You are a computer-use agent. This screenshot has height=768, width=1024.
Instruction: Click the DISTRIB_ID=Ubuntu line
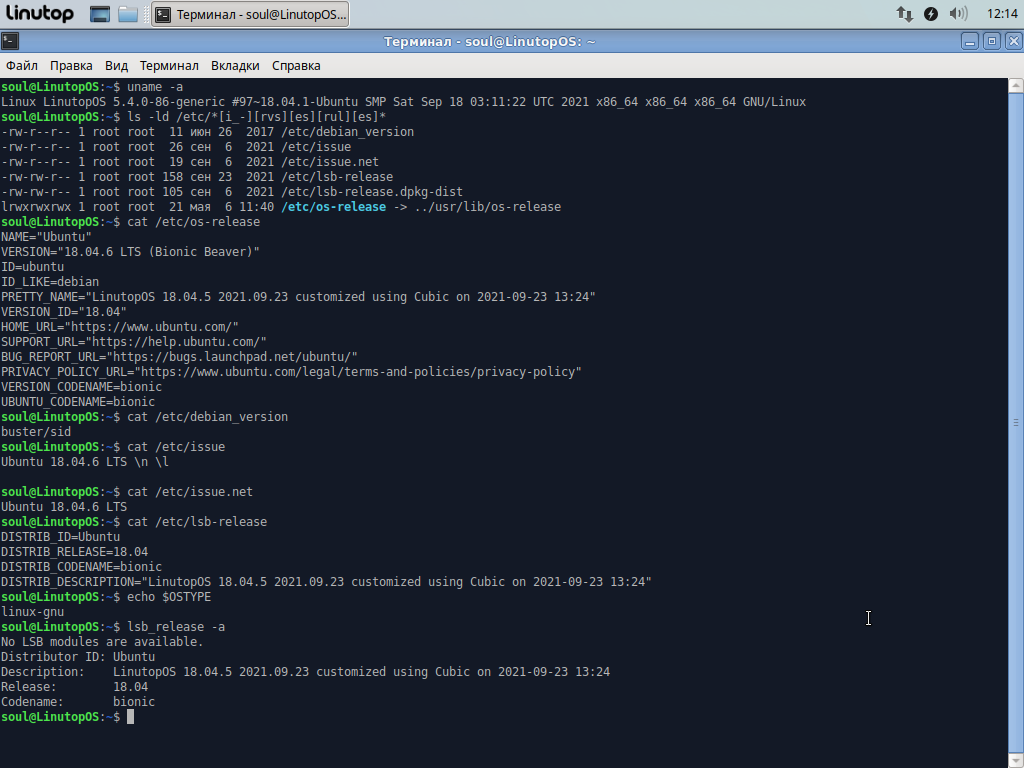[60, 537]
